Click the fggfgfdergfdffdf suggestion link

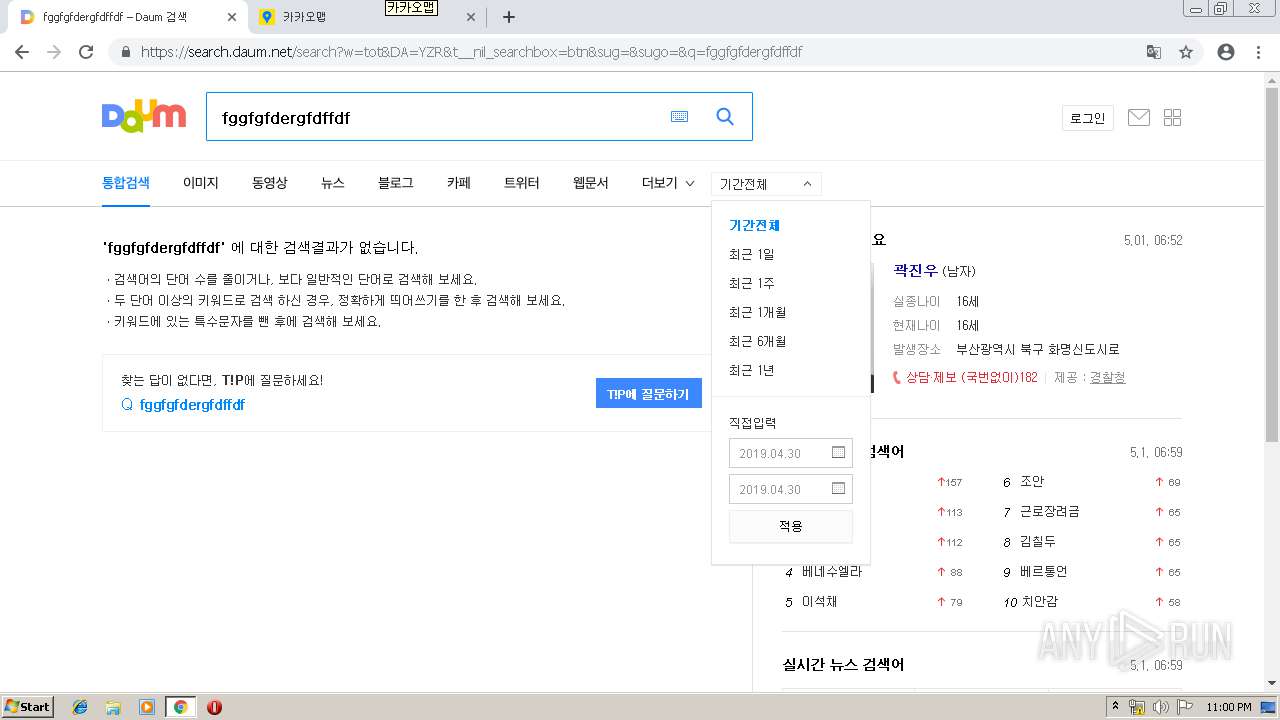click(192, 405)
